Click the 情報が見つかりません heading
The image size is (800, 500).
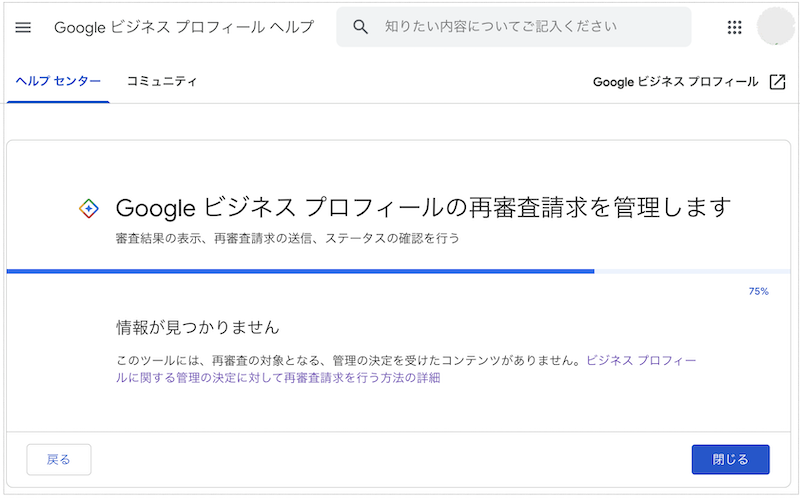click(198, 327)
